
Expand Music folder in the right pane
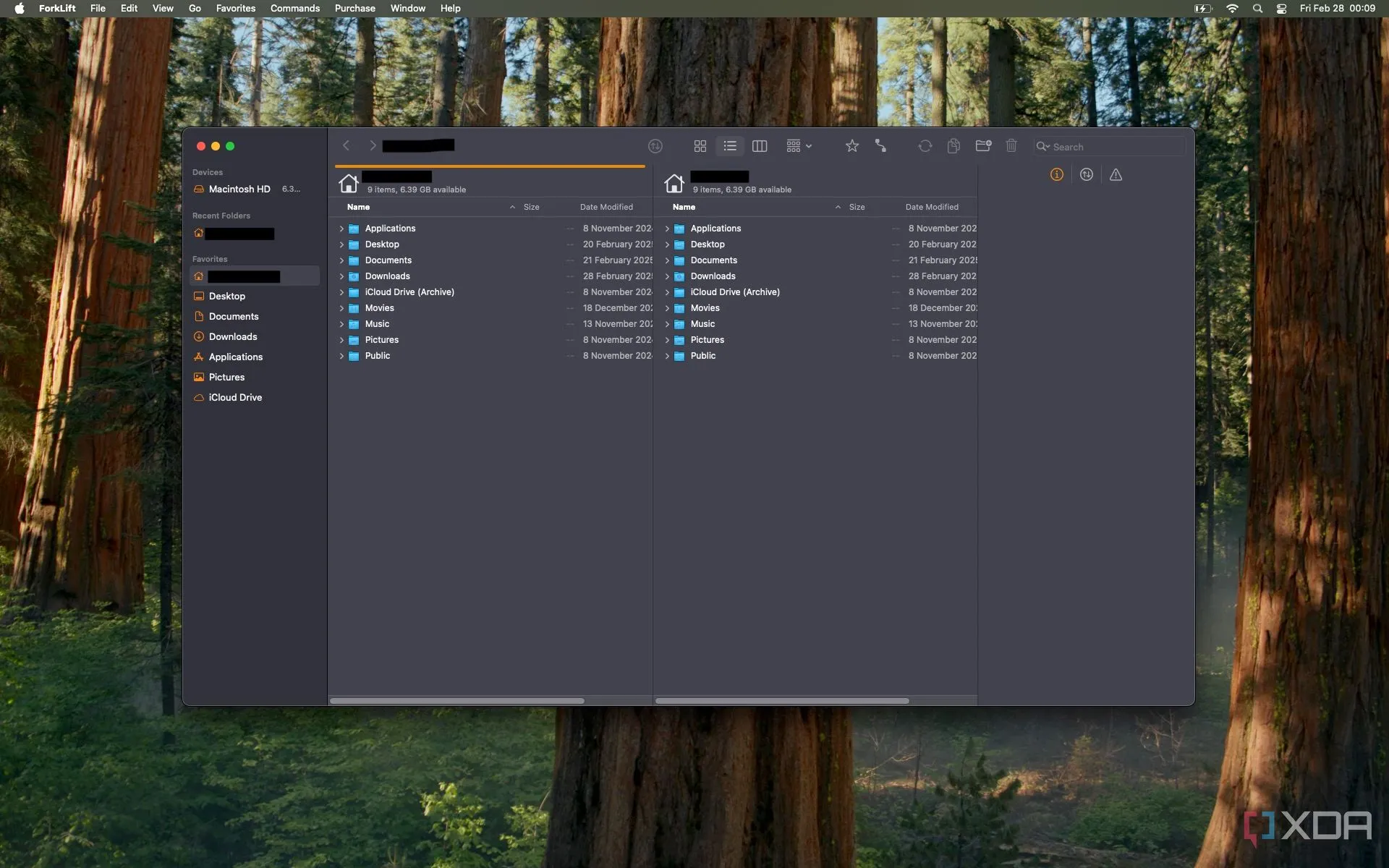pyautogui.click(x=667, y=324)
